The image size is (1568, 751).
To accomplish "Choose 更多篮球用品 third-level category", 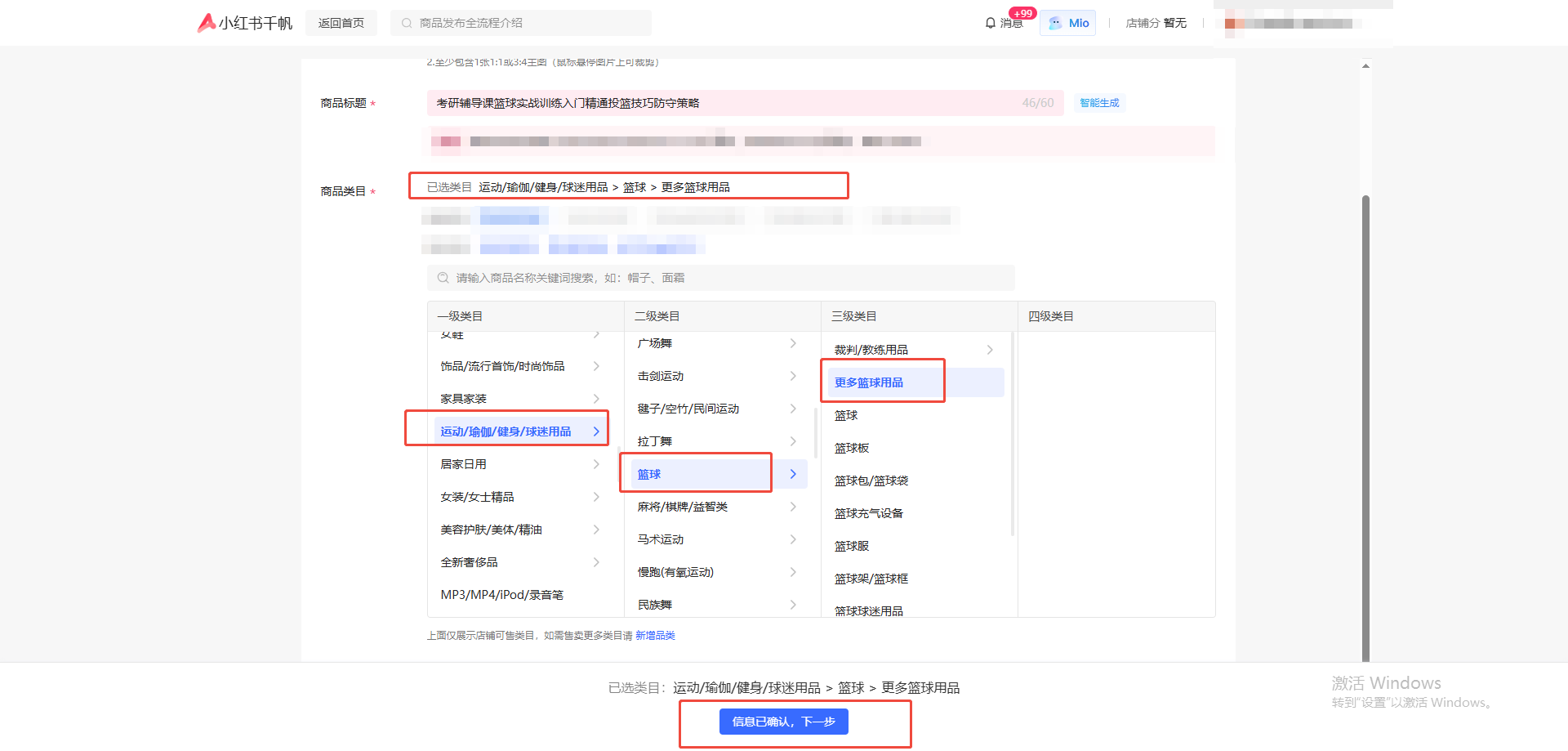I will [869, 382].
